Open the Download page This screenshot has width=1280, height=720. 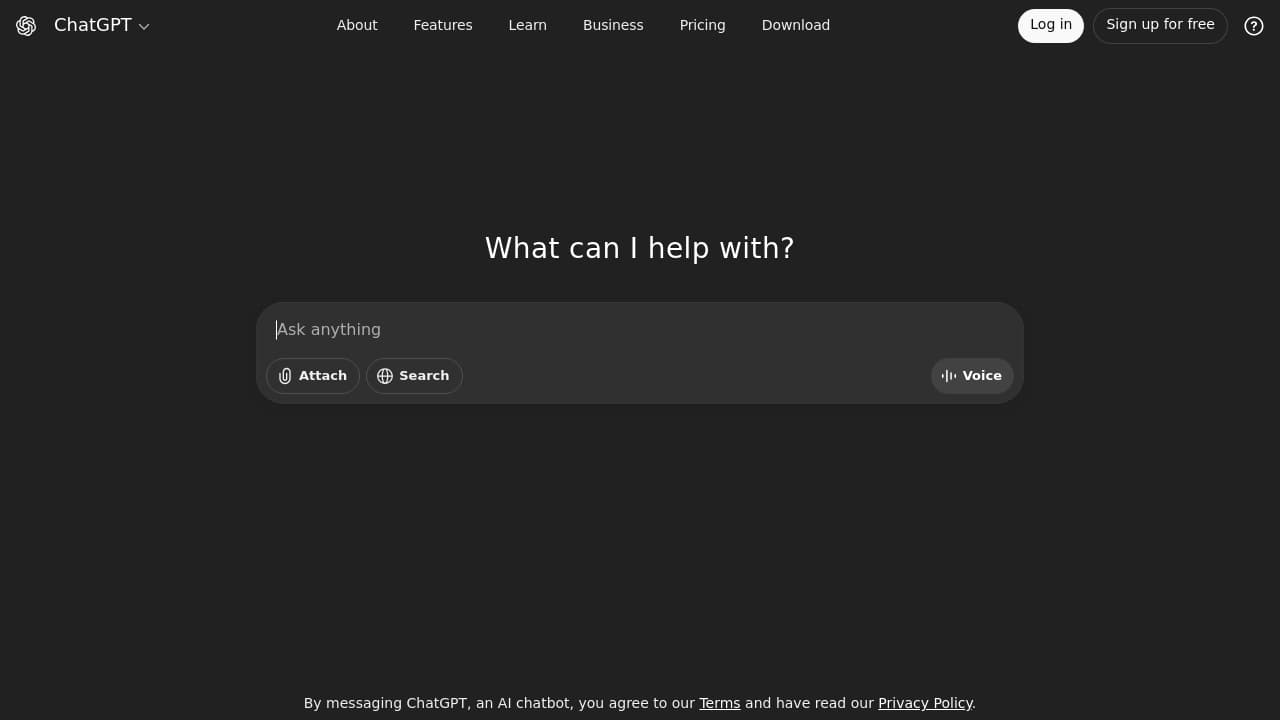tap(796, 25)
